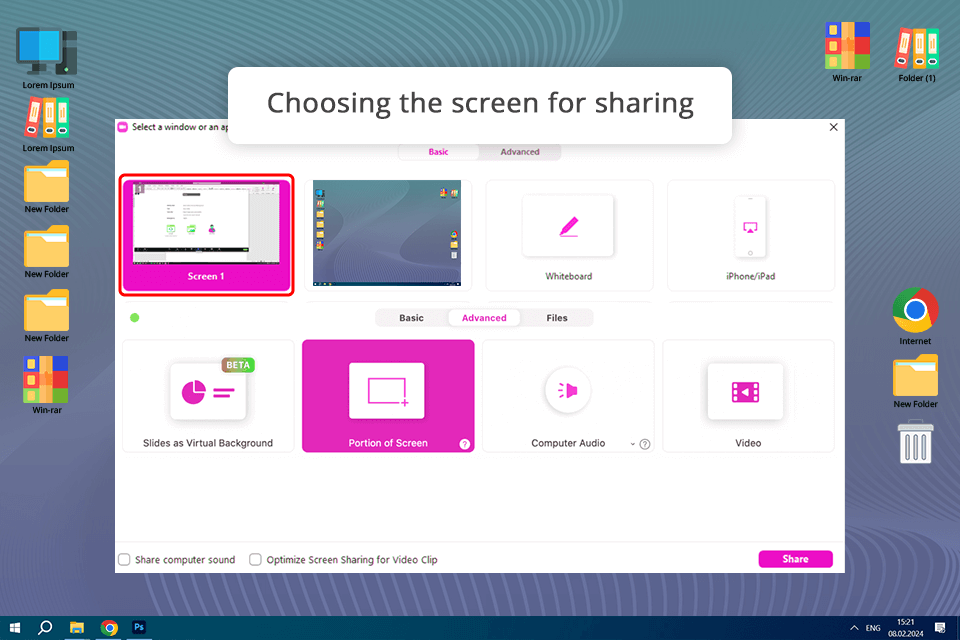Click the Share button

pyautogui.click(x=795, y=559)
